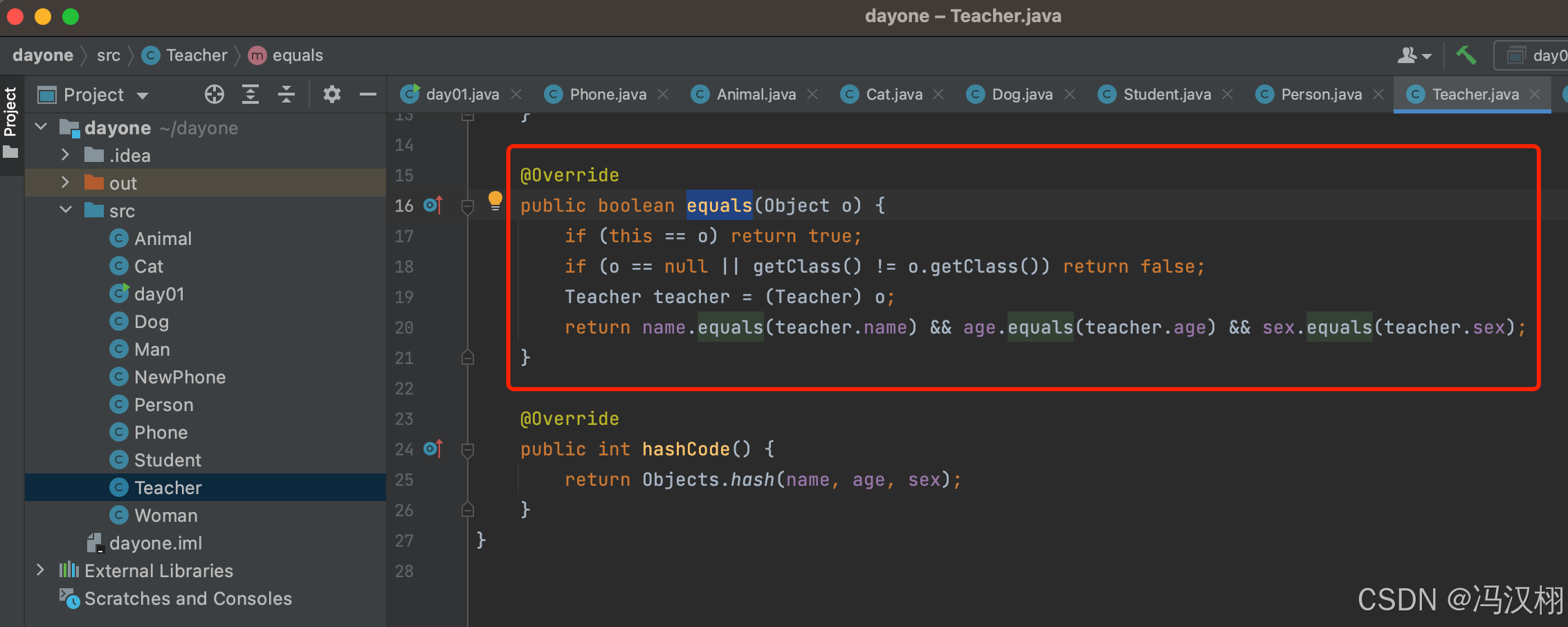Open Project panel settings gear
Viewport: 1568px width, 627px height.
[x=332, y=94]
